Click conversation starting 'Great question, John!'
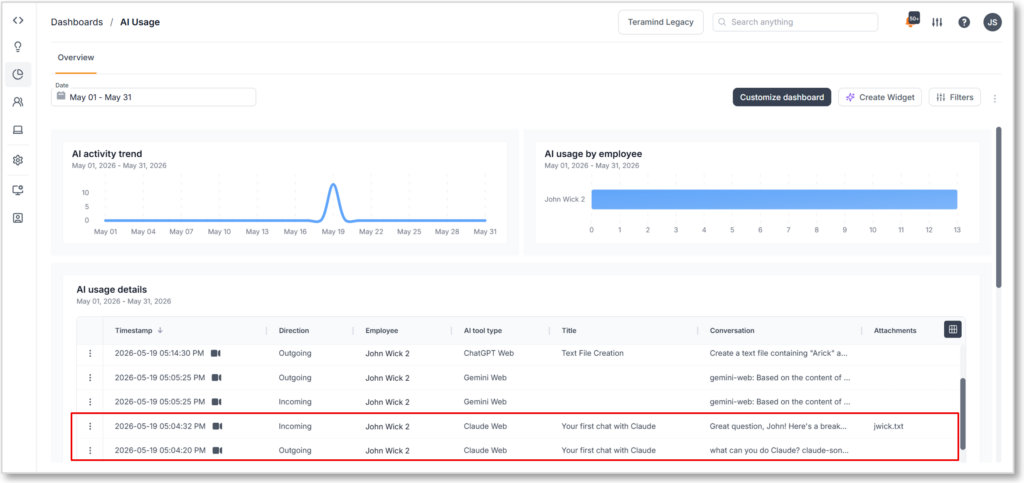1024x483 pixels. pyautogui.click(x=778, y=426)
